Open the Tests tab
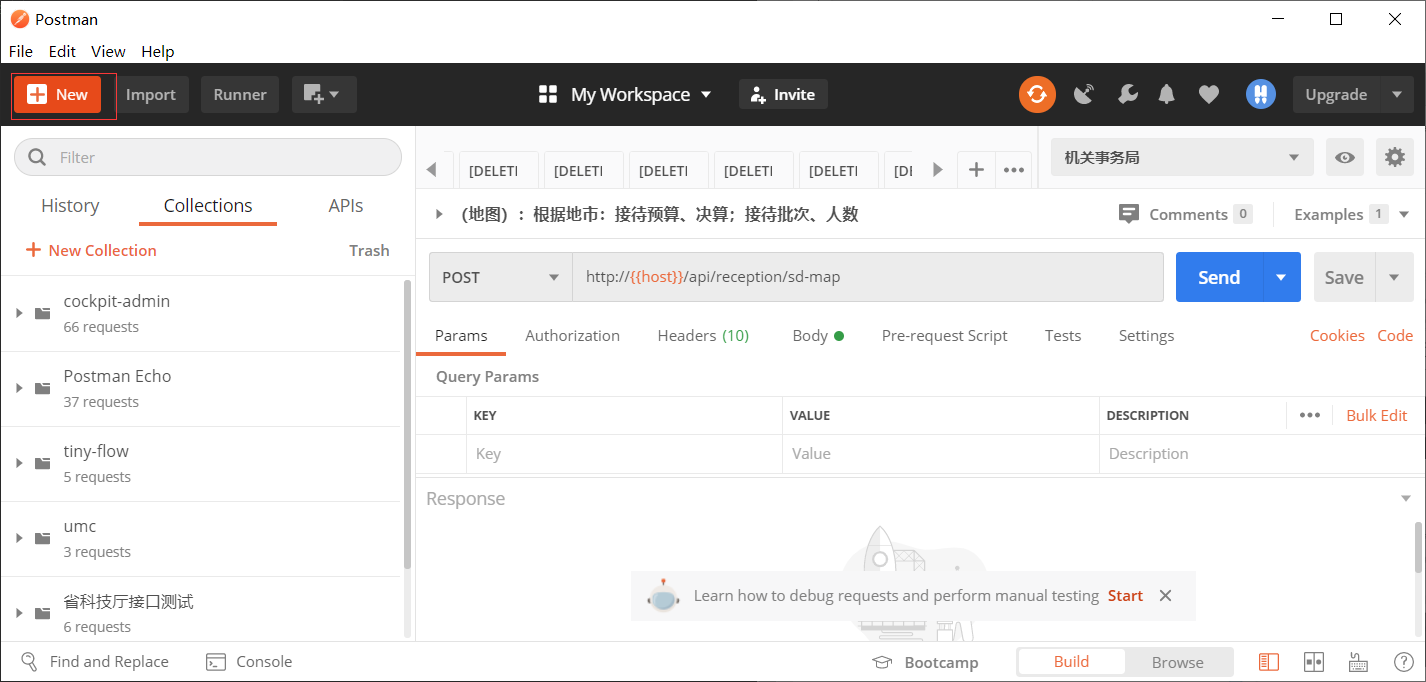The height and width of the screenshot is (682, 1426). [1063, 336]
